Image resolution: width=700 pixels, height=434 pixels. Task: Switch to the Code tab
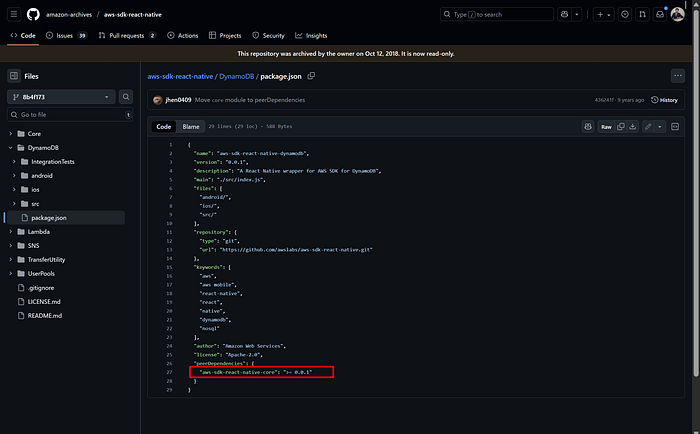tap(23, 36)
